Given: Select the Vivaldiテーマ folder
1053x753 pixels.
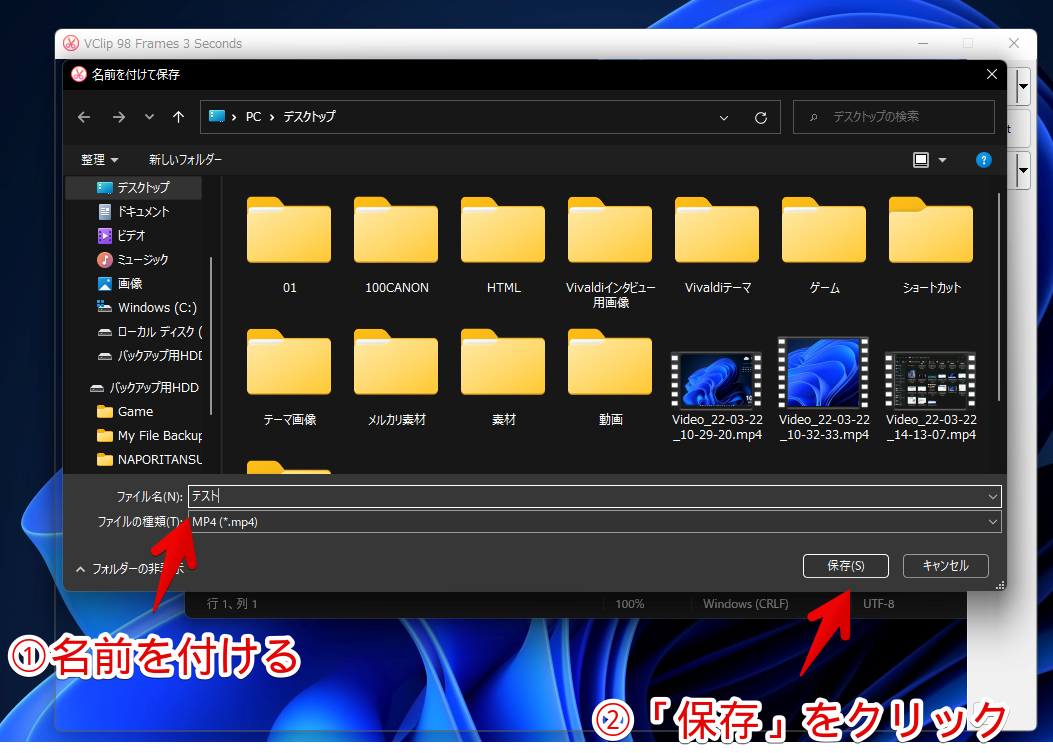Looking at the screenshot, I should 717,245.
